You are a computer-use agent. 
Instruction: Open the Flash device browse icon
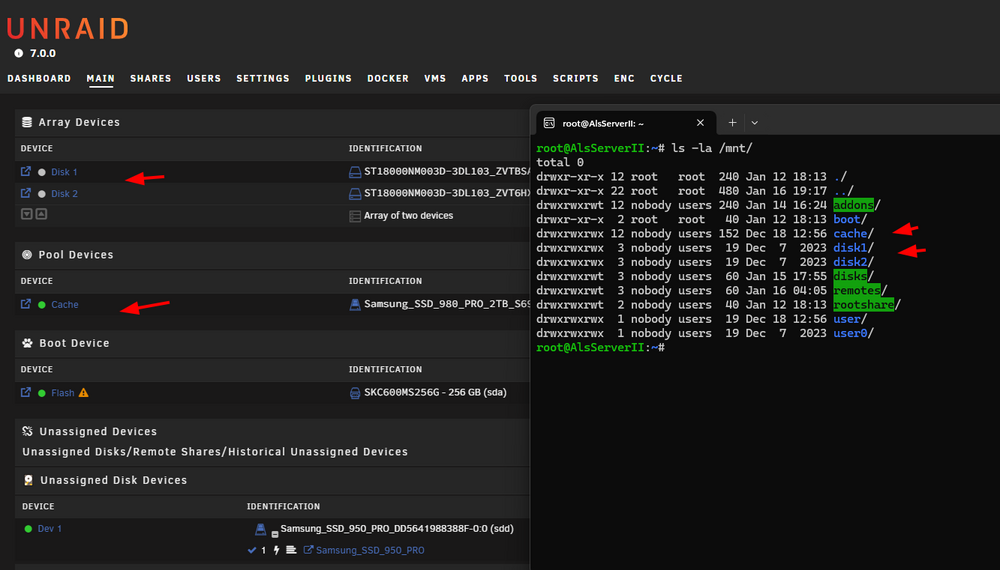pyautogui.click(x=26, y=393)
